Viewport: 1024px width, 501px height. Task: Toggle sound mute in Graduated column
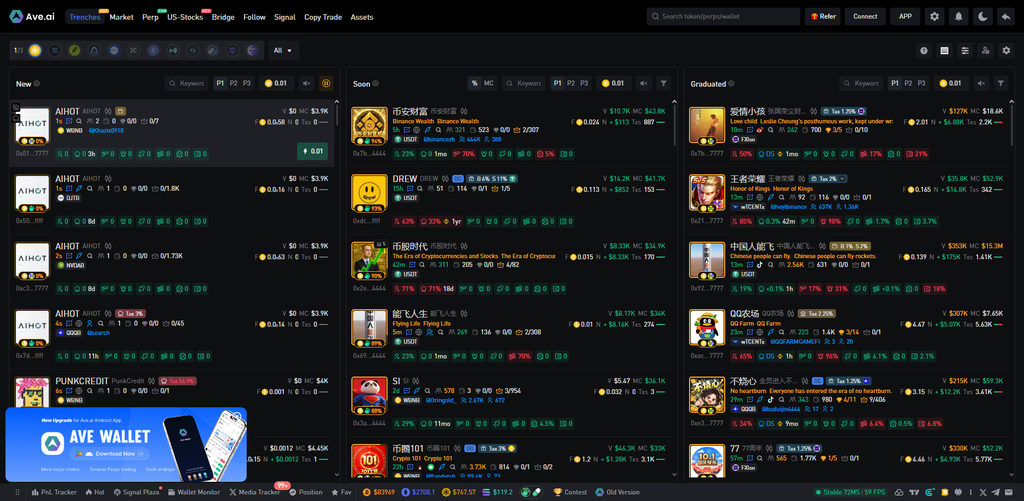click(981, 84)
